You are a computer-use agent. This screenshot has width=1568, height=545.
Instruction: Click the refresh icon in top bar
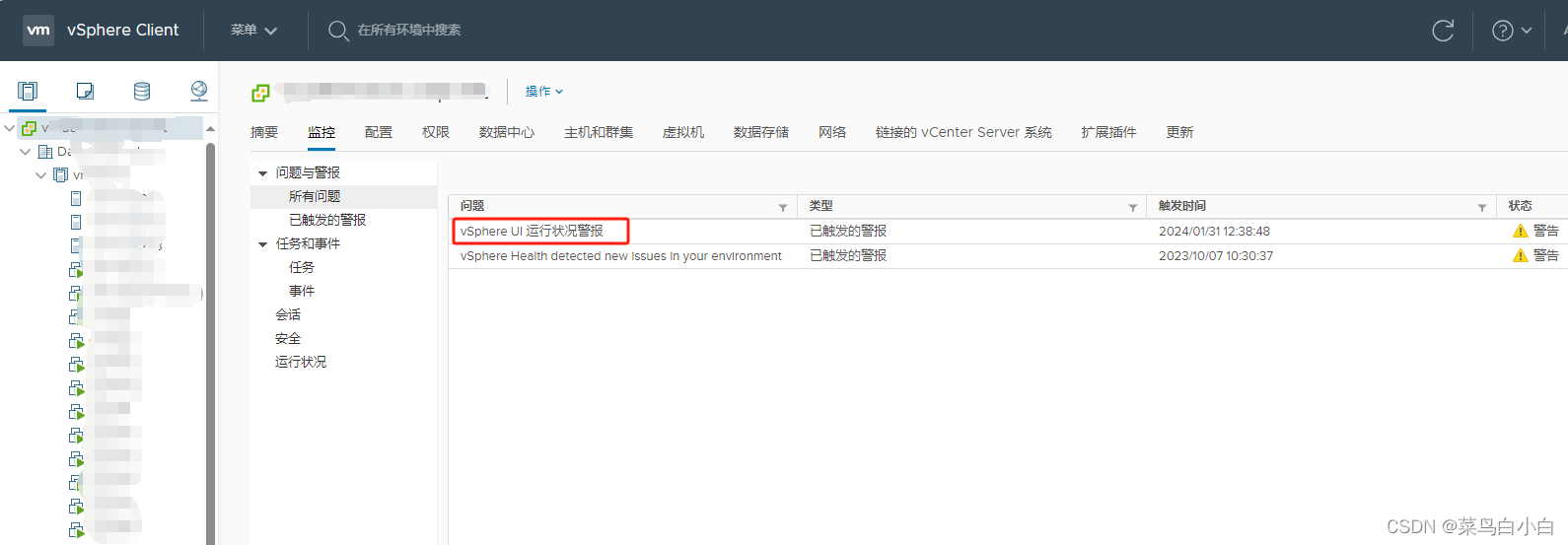click(1443, 31)
